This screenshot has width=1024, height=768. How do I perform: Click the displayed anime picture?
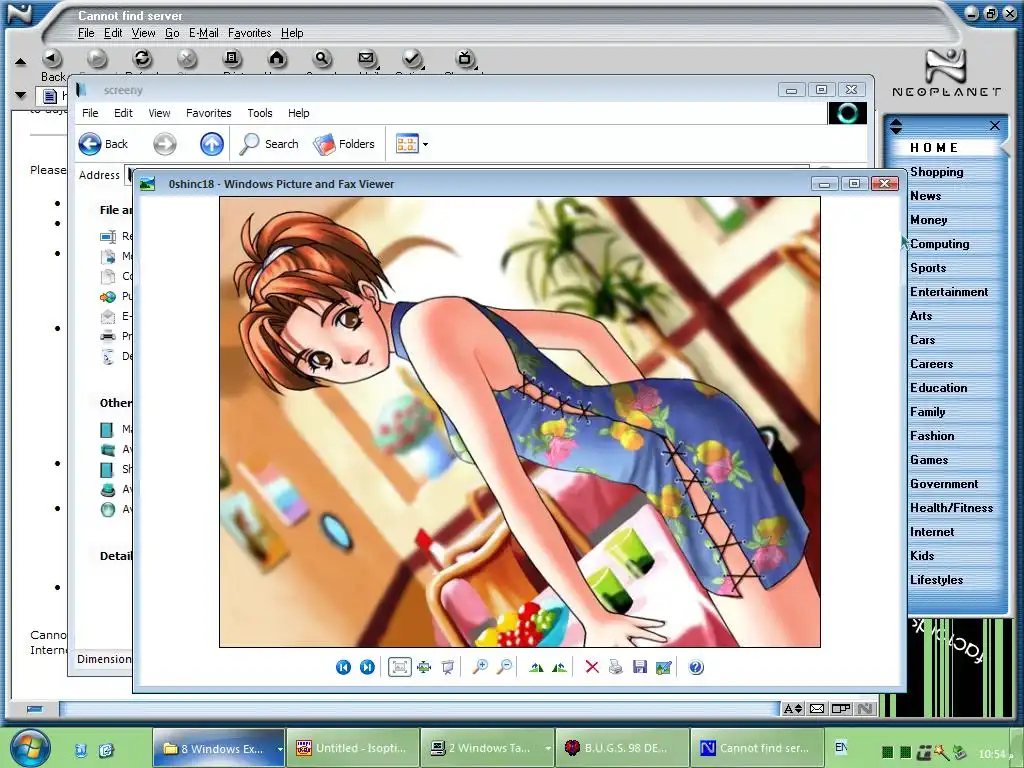pos(520,422)
